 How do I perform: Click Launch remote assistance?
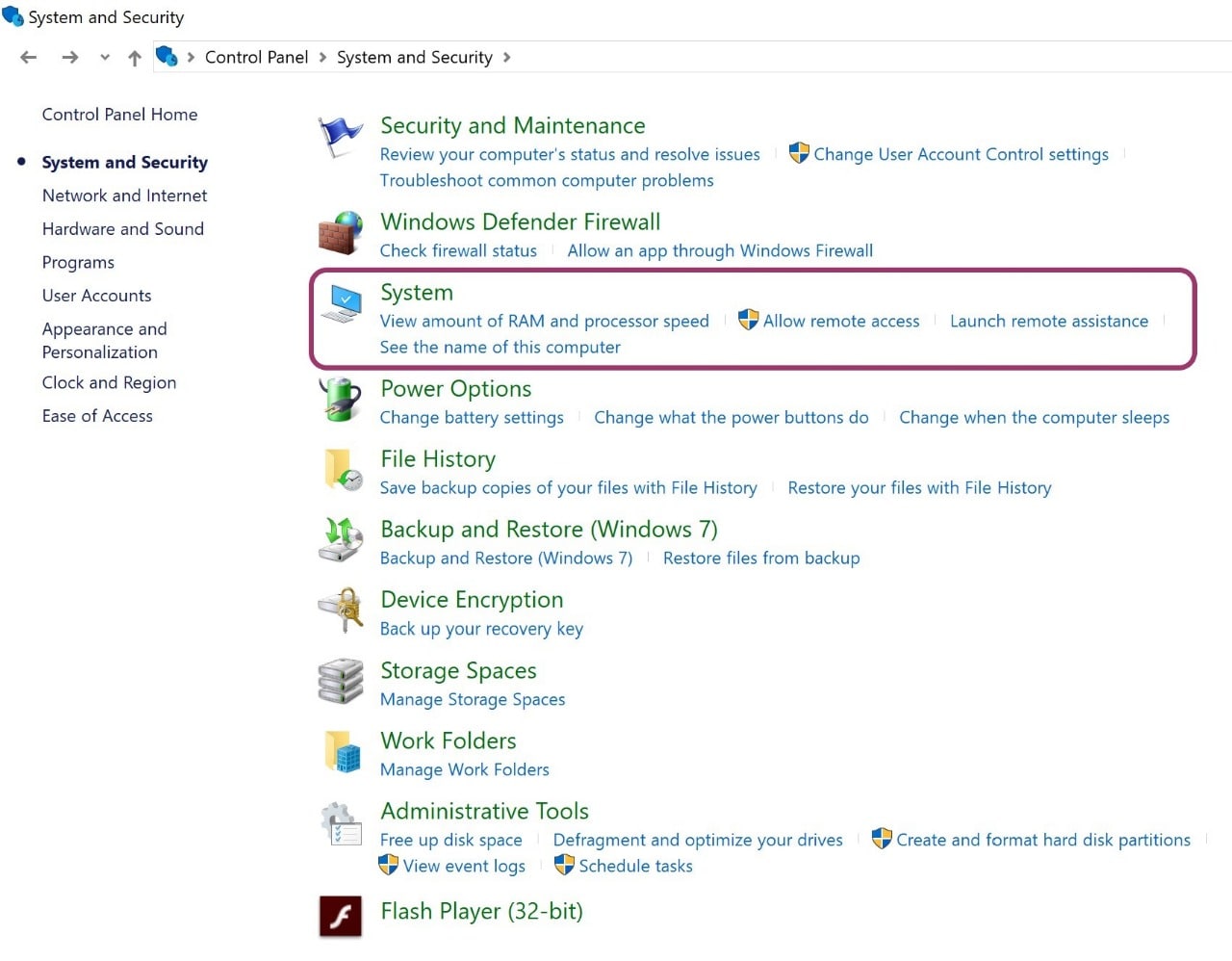point(1049,322)
